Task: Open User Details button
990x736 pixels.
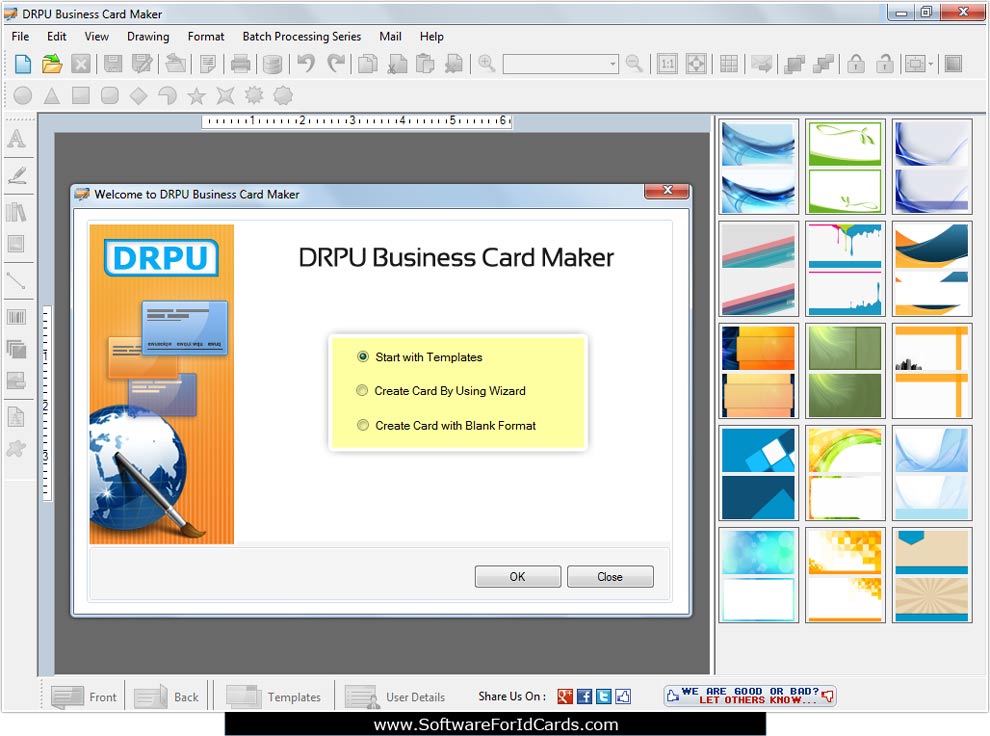Action: tap(395, 697)
